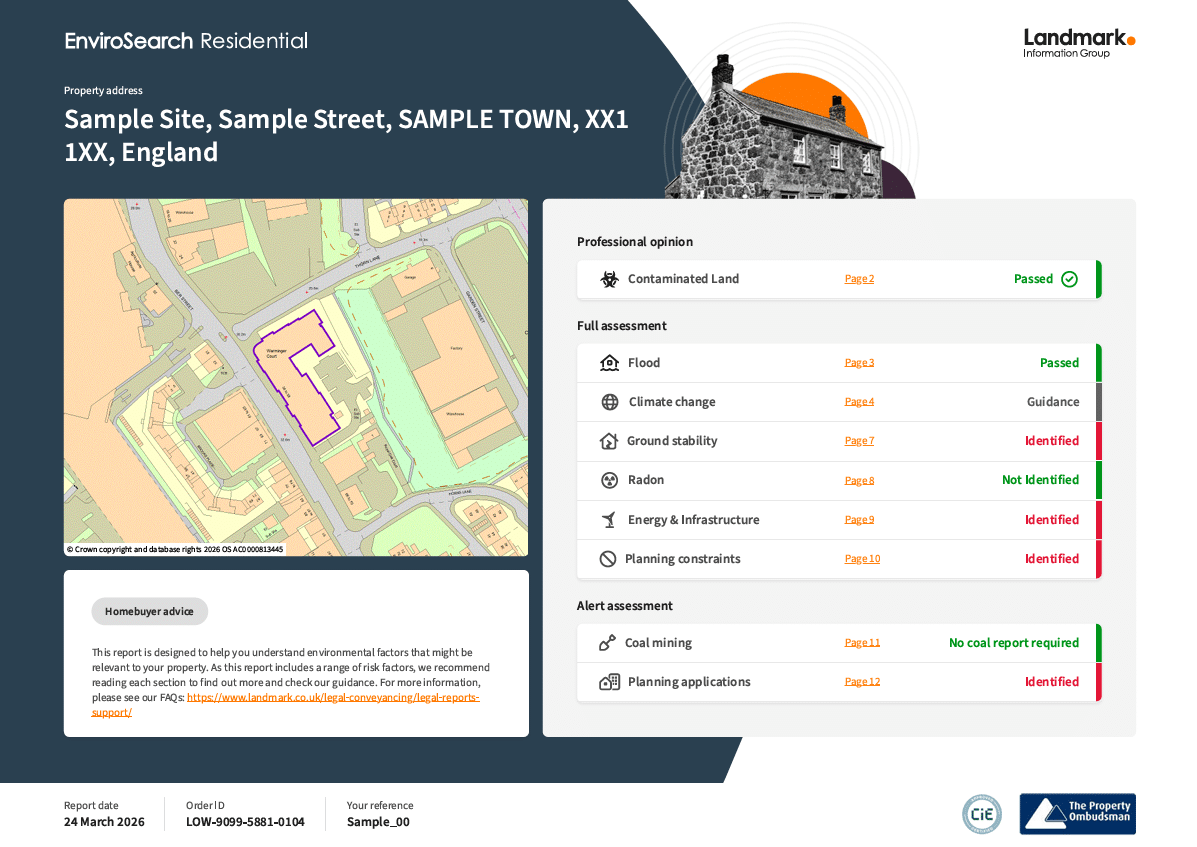Viewport: 1197px width, 847px height.
Task: Click the Contaminated Land biohazard icon
Action: (609, 279)
